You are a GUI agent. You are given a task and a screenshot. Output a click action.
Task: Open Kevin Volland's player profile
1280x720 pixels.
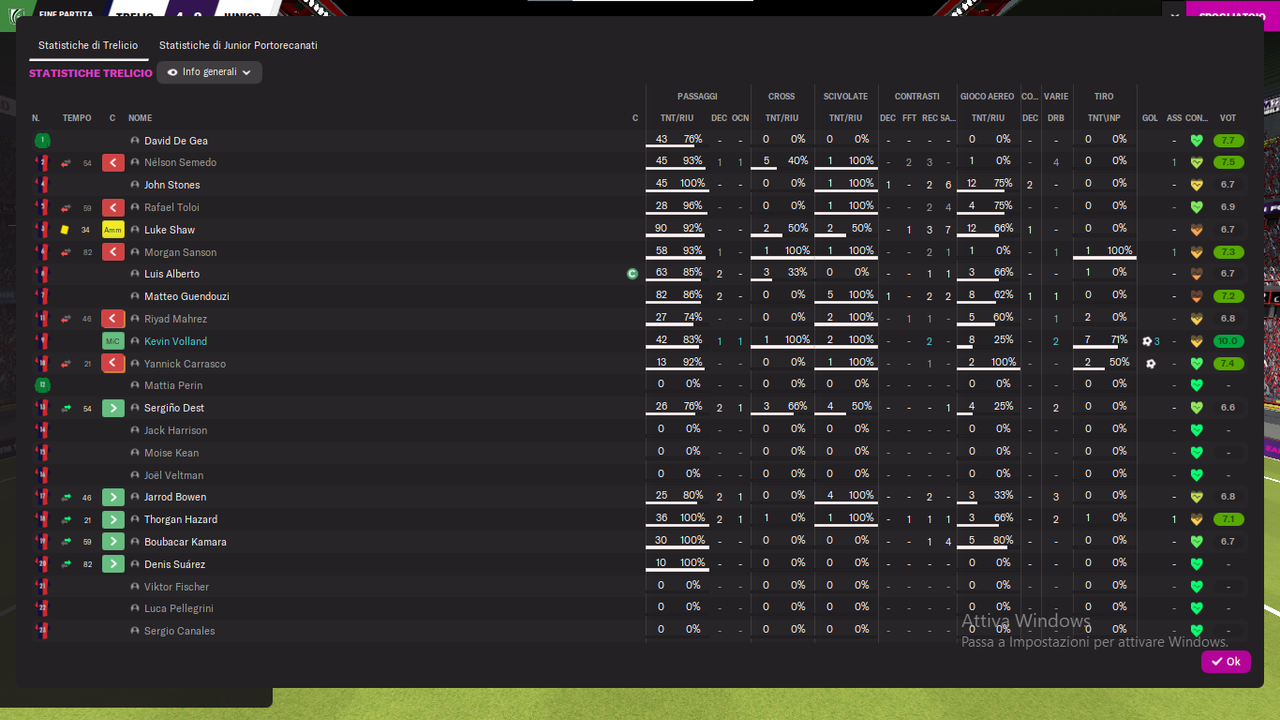pos(176,341)
